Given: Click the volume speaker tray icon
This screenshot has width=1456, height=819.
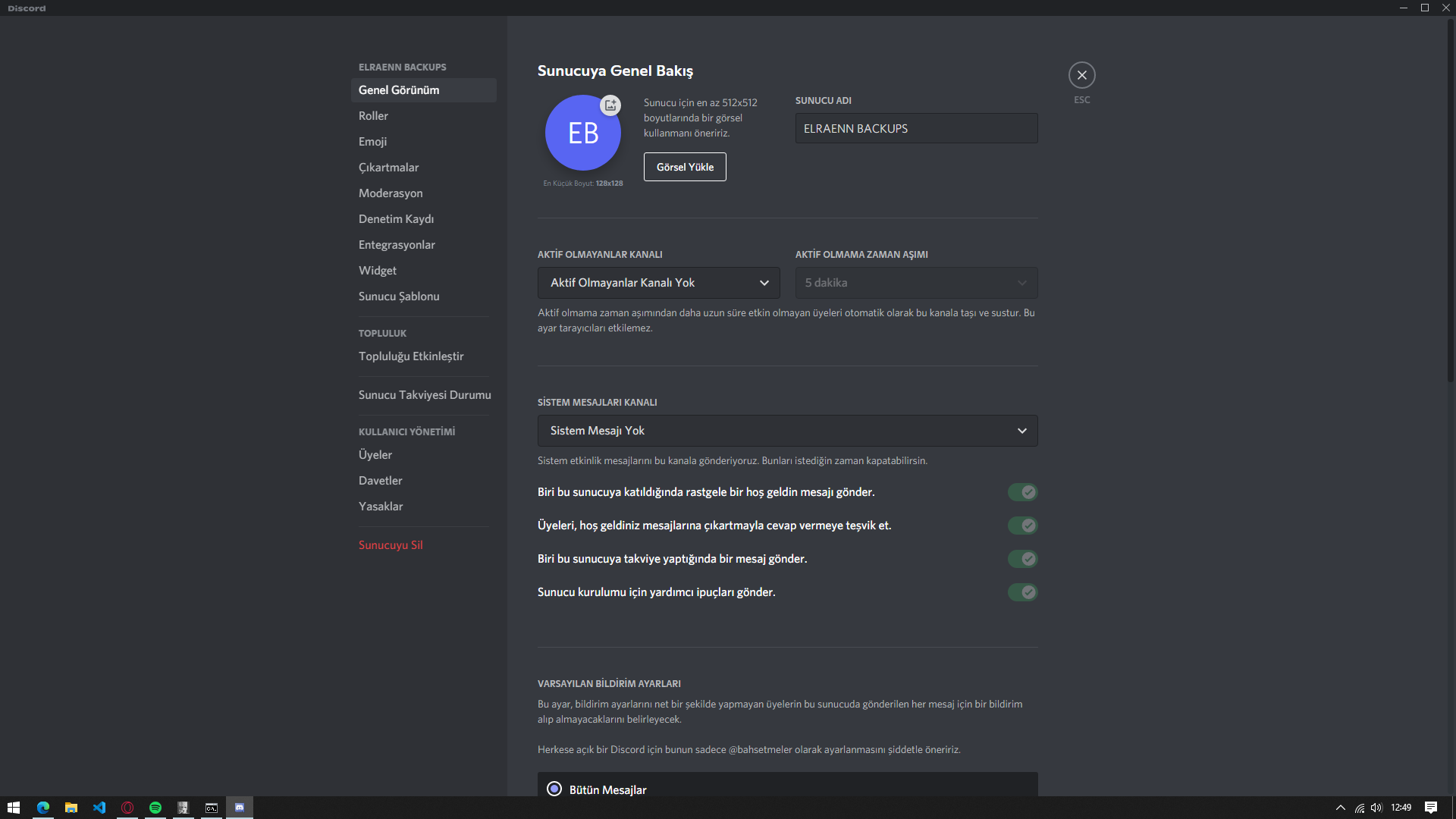Looking at the screenshot, I should 1376,808.
